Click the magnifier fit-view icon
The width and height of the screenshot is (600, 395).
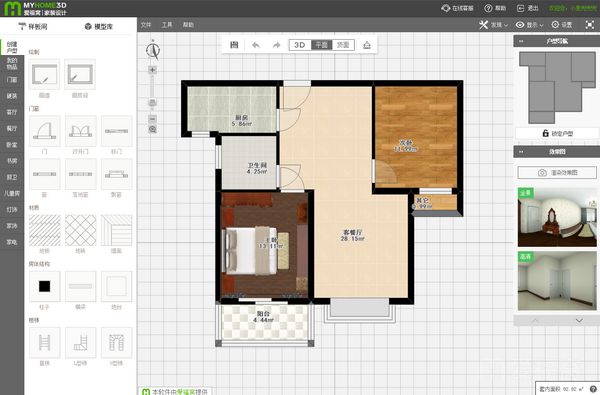(152, 129)
